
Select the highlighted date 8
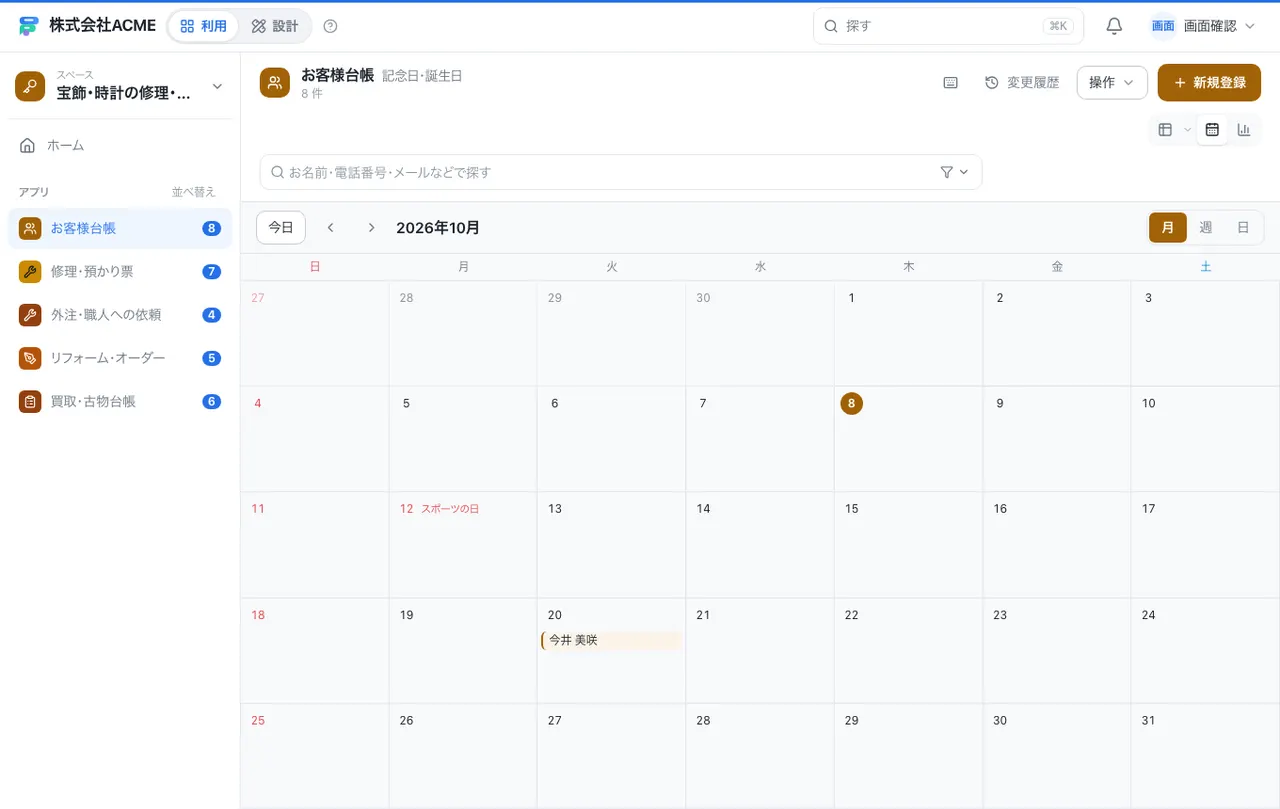(851, 403)
